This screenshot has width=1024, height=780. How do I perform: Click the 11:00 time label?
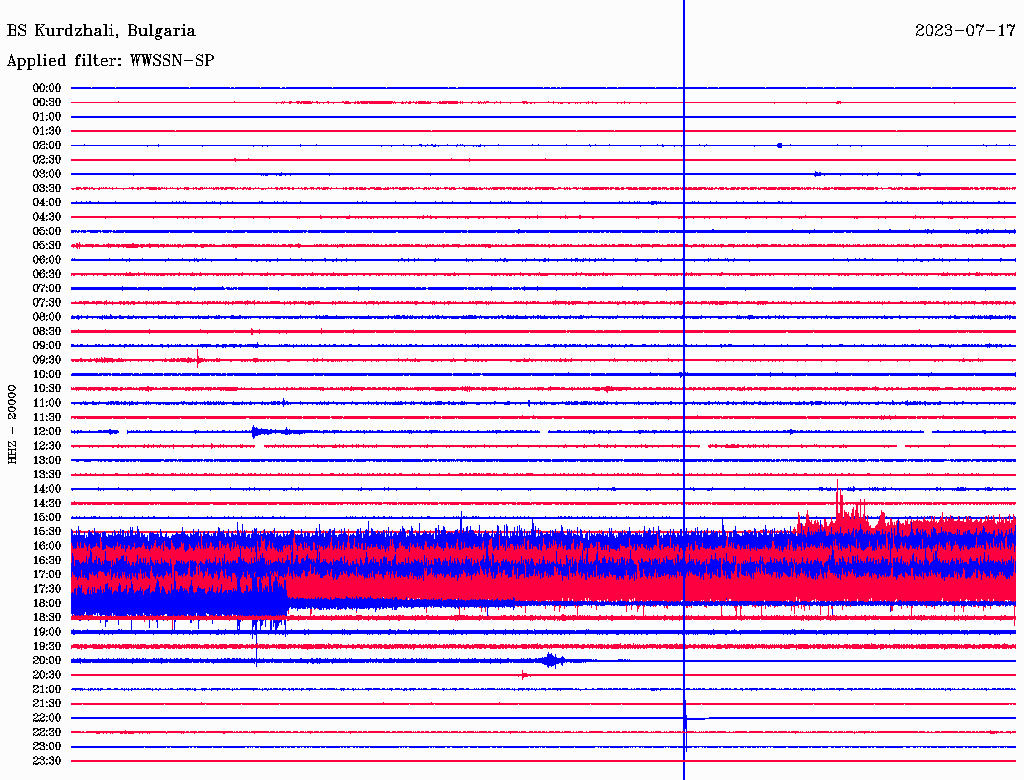coord(47,403)
